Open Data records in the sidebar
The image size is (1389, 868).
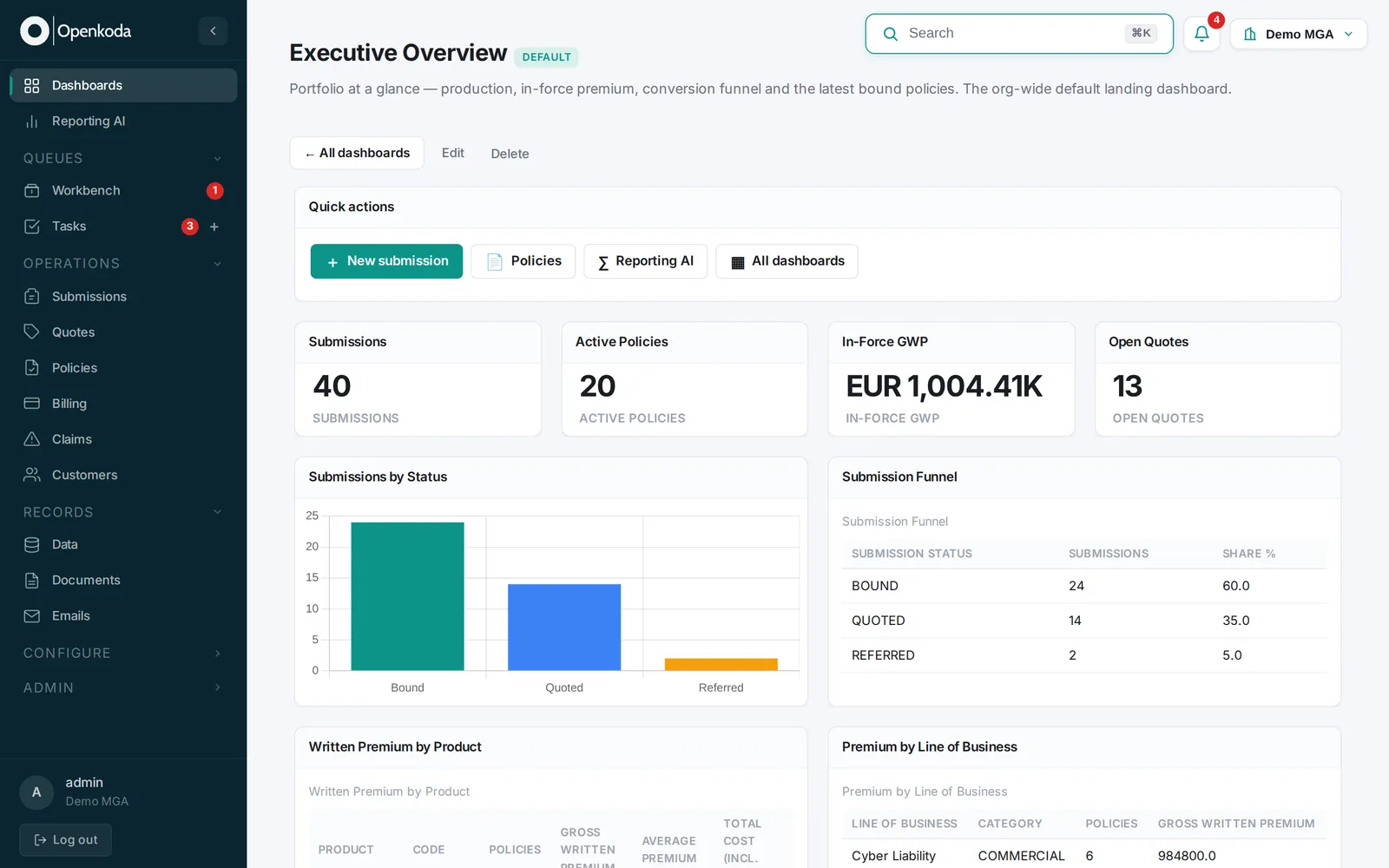click(123, 545)
